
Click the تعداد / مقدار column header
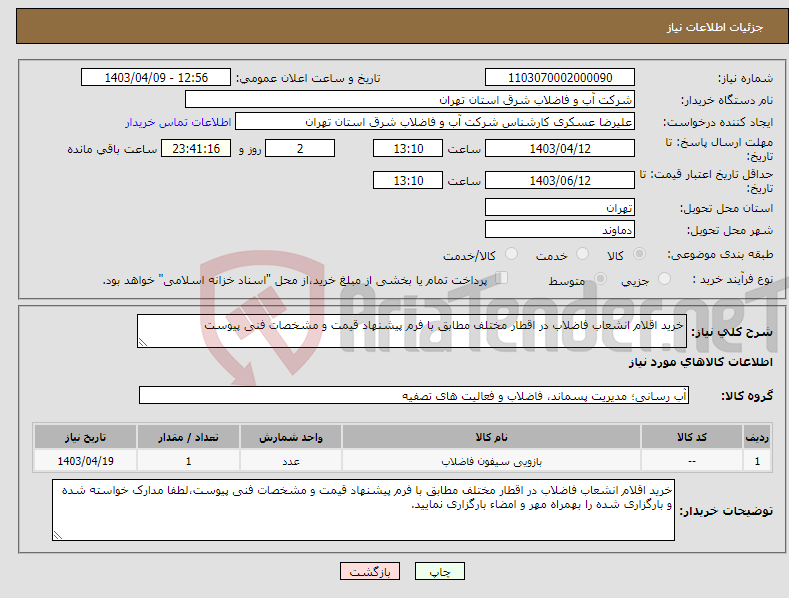coord(188,437)
